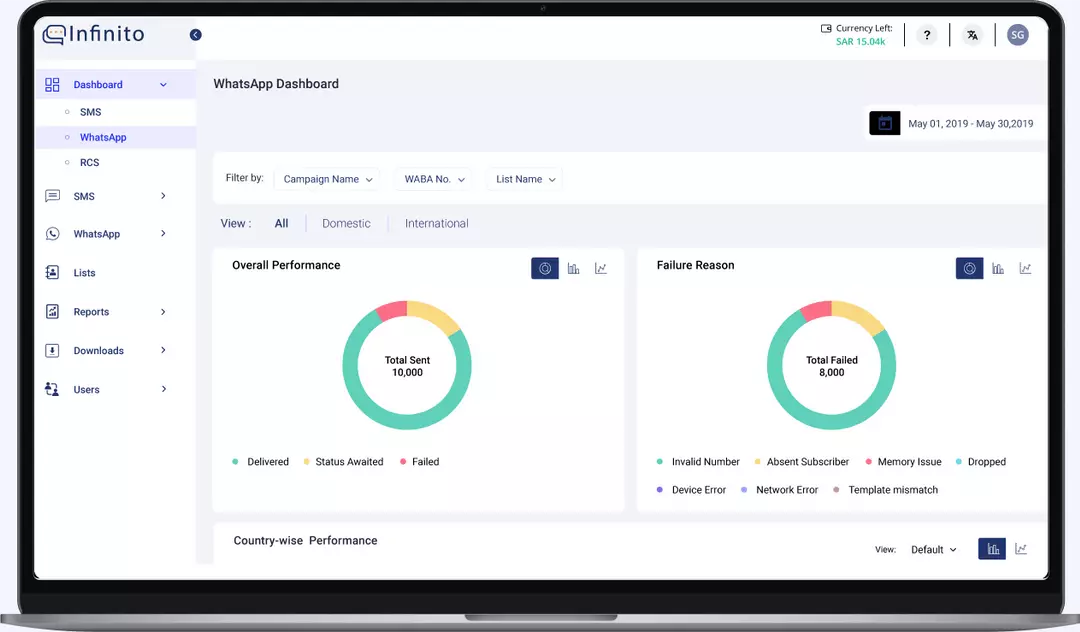Viewport: 1080px width, 632px height.
Task: Switch Failure Reason to bar chart view
Action: tap(997, 268)
